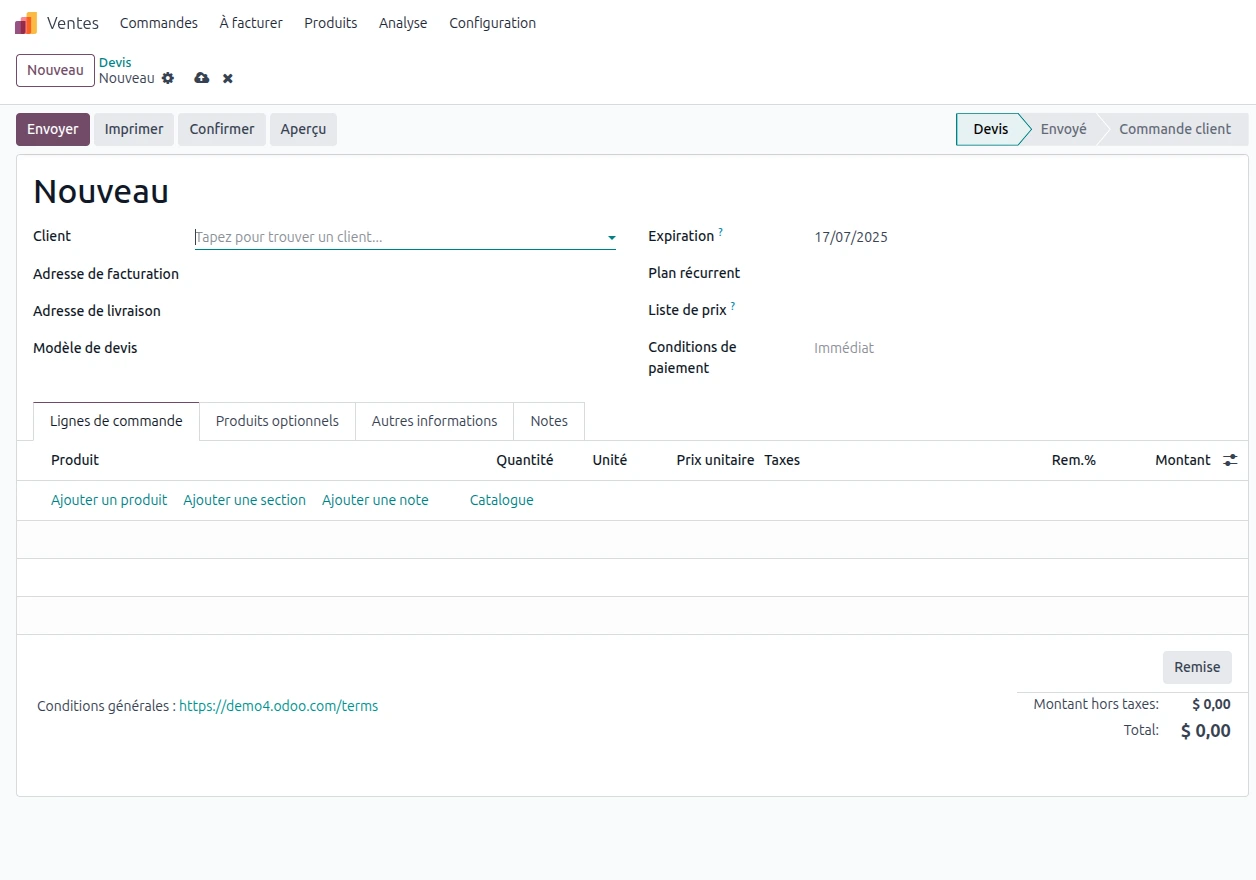Open the gear actions menu

[x=168, y=78]
